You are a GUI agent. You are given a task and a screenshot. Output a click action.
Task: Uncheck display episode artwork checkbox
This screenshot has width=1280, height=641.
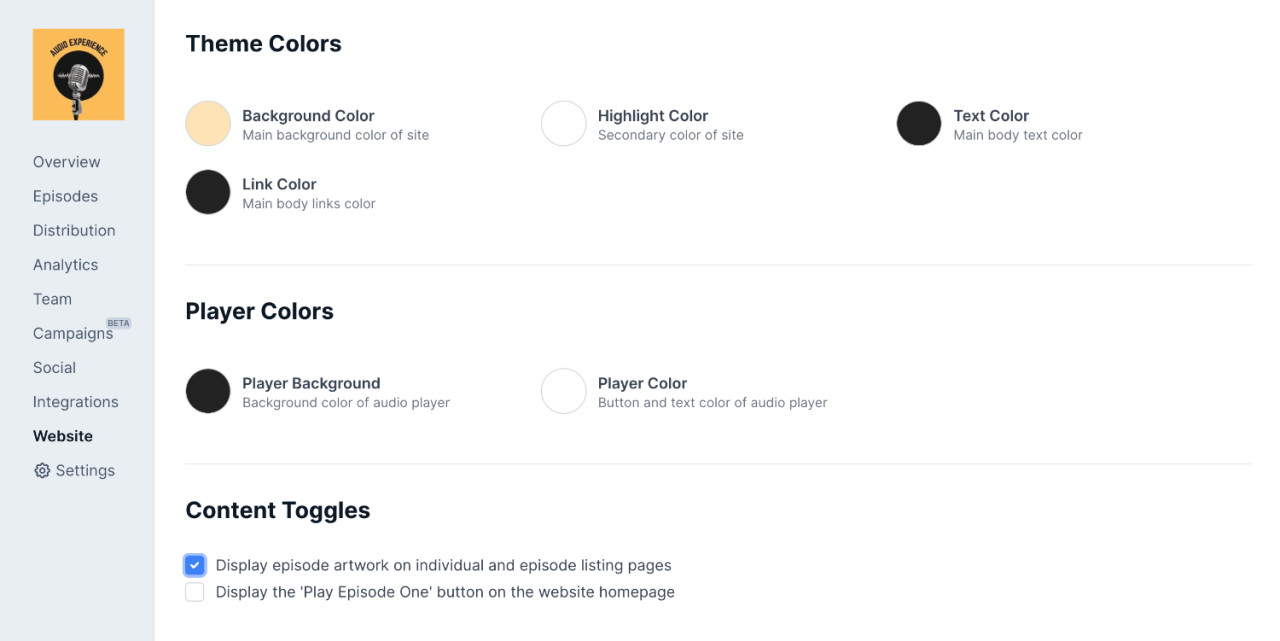(x=195, y=566)
